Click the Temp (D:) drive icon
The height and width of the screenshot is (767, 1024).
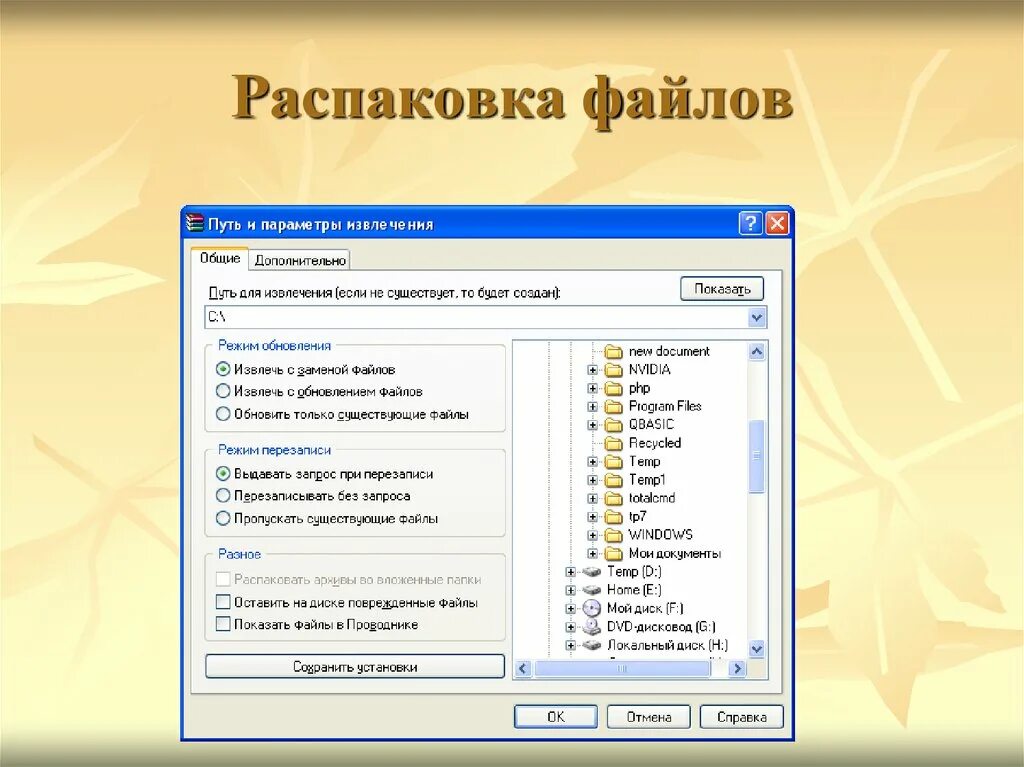pyautogui.click(x=592, y=572)
